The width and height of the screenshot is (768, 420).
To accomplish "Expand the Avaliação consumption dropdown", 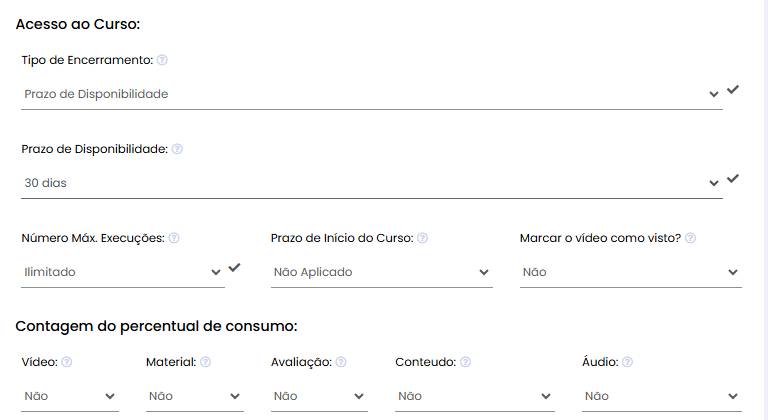I will point(318,396).
